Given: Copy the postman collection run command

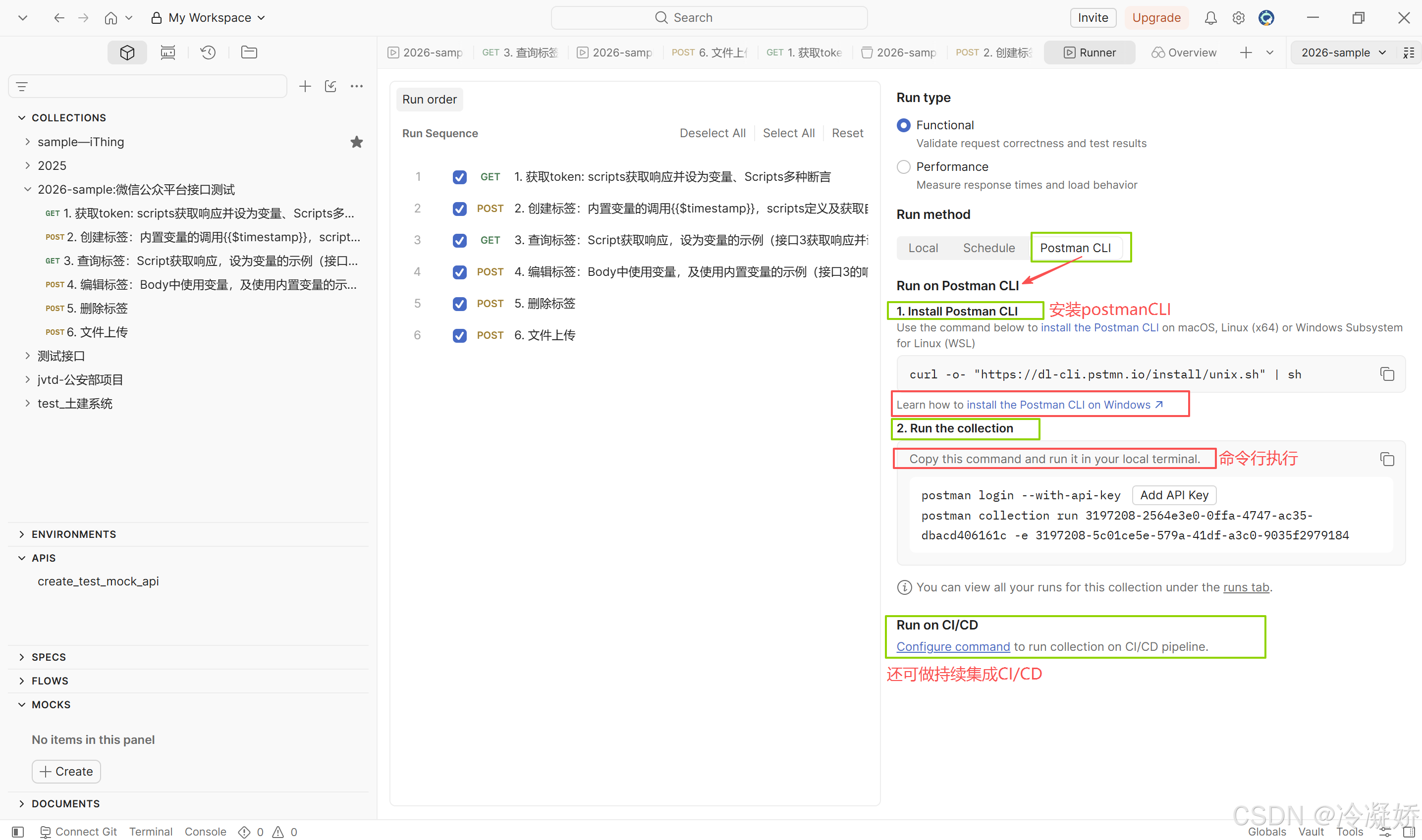Looking at the screenshot, I should coord(1387,459).
